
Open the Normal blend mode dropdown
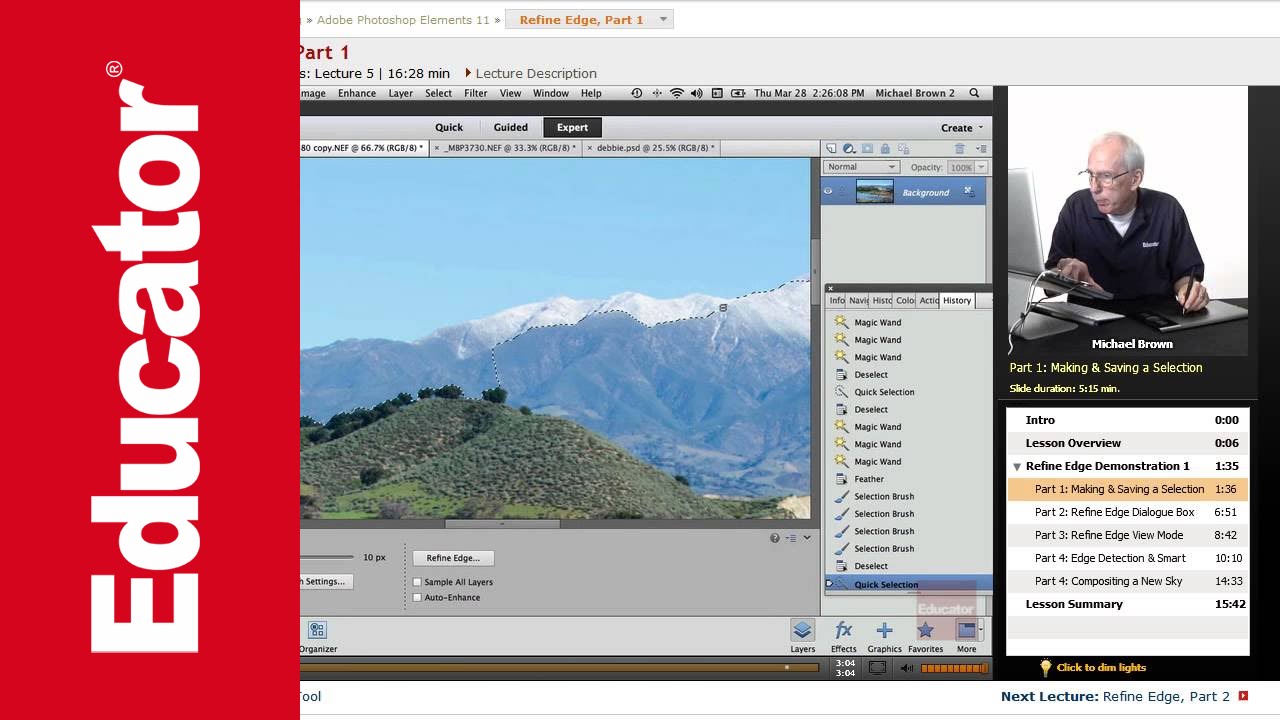coord(861,167)
